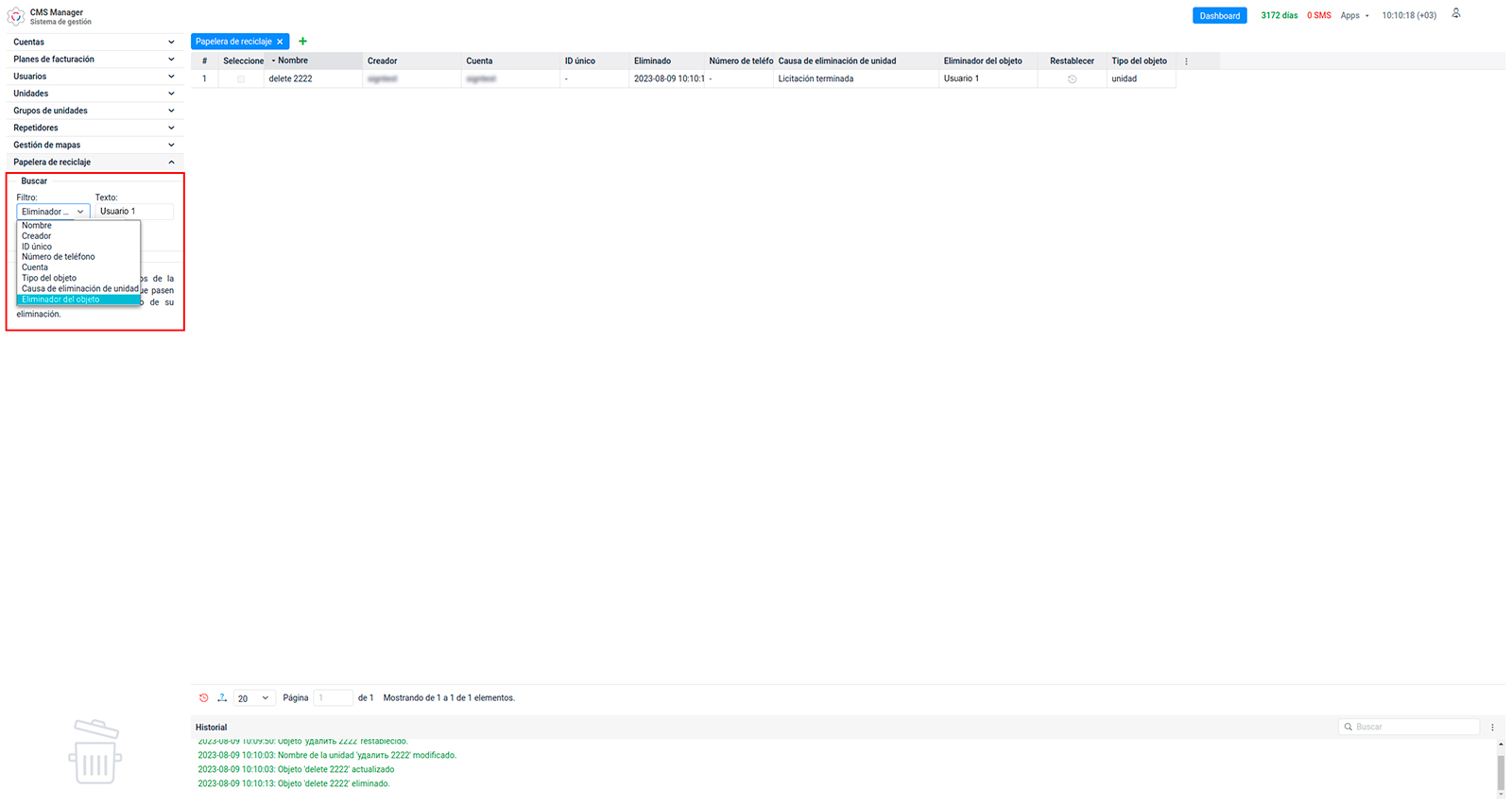Open the Historial panel options (three dots)

pos(1492,728)
